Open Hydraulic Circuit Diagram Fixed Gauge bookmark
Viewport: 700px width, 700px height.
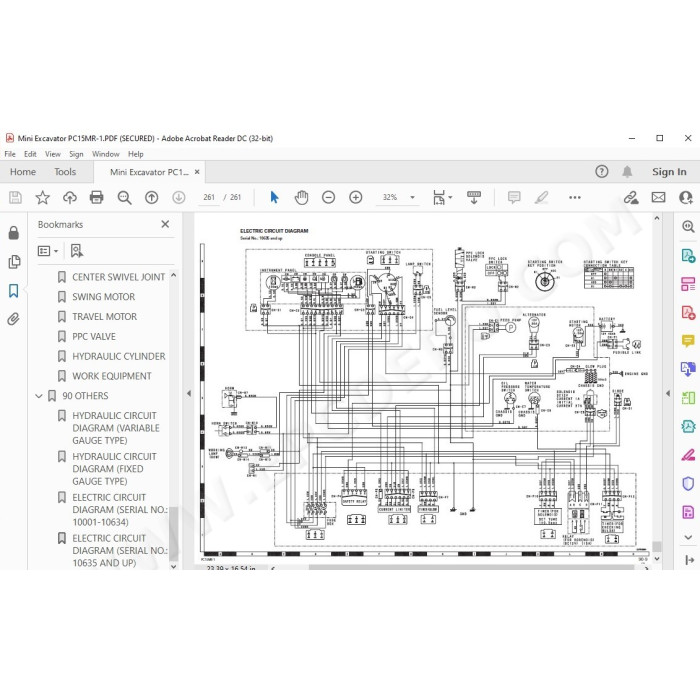(114, 469)
